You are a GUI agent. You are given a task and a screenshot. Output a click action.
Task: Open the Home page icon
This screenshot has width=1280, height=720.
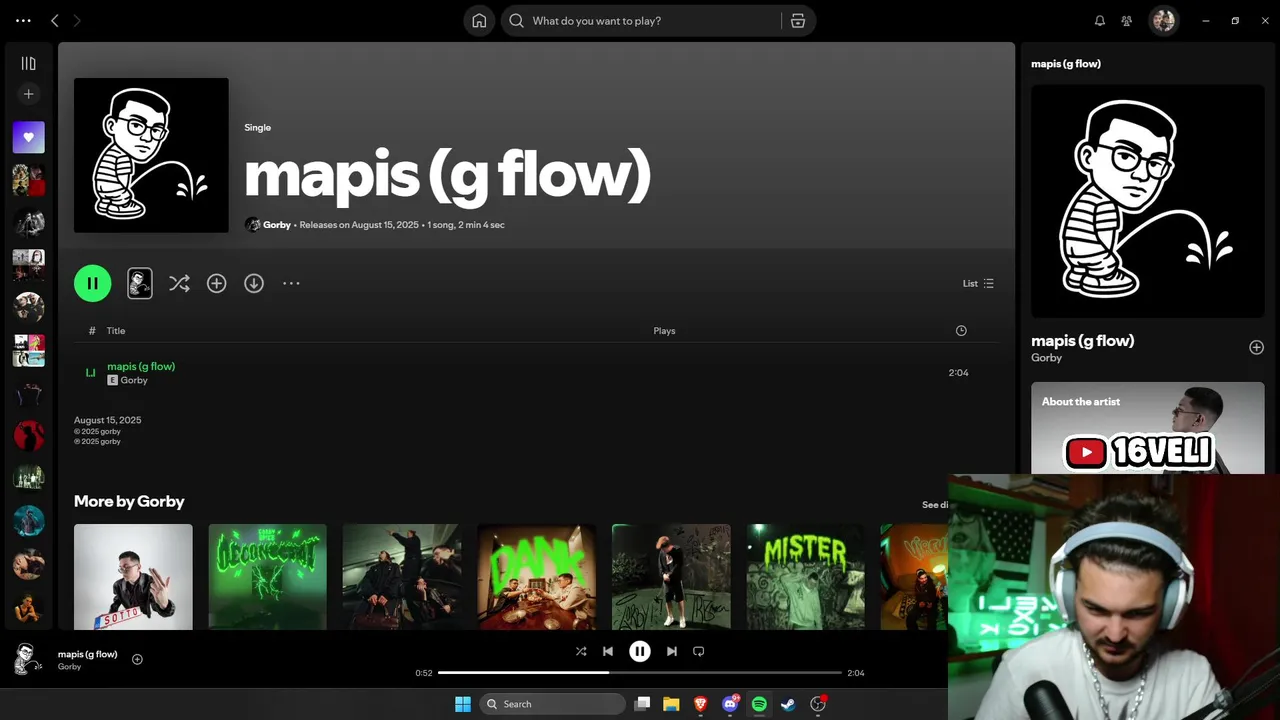point(479,21)
